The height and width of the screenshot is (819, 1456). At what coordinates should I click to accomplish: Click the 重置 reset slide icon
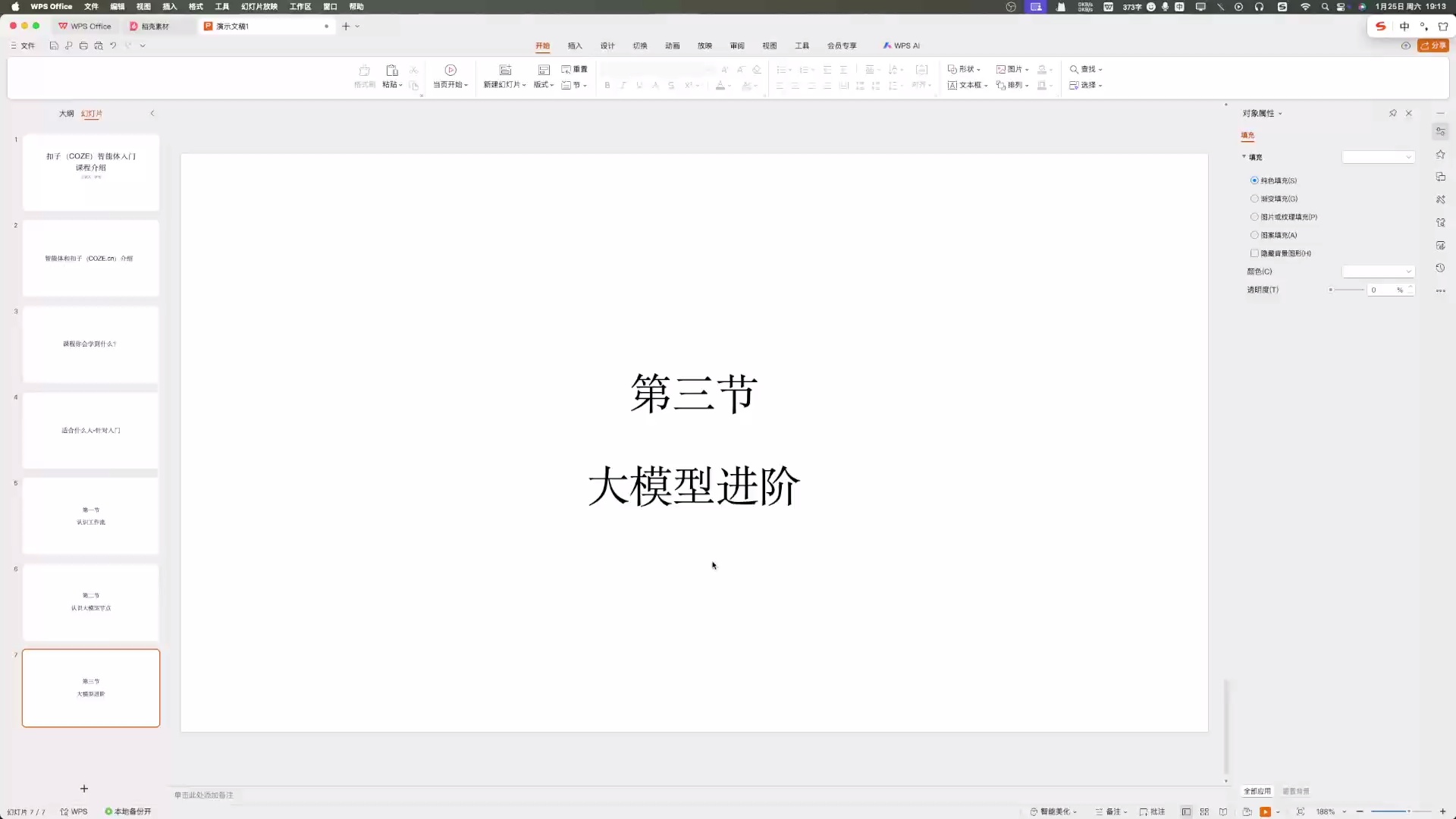click(575, 68)
